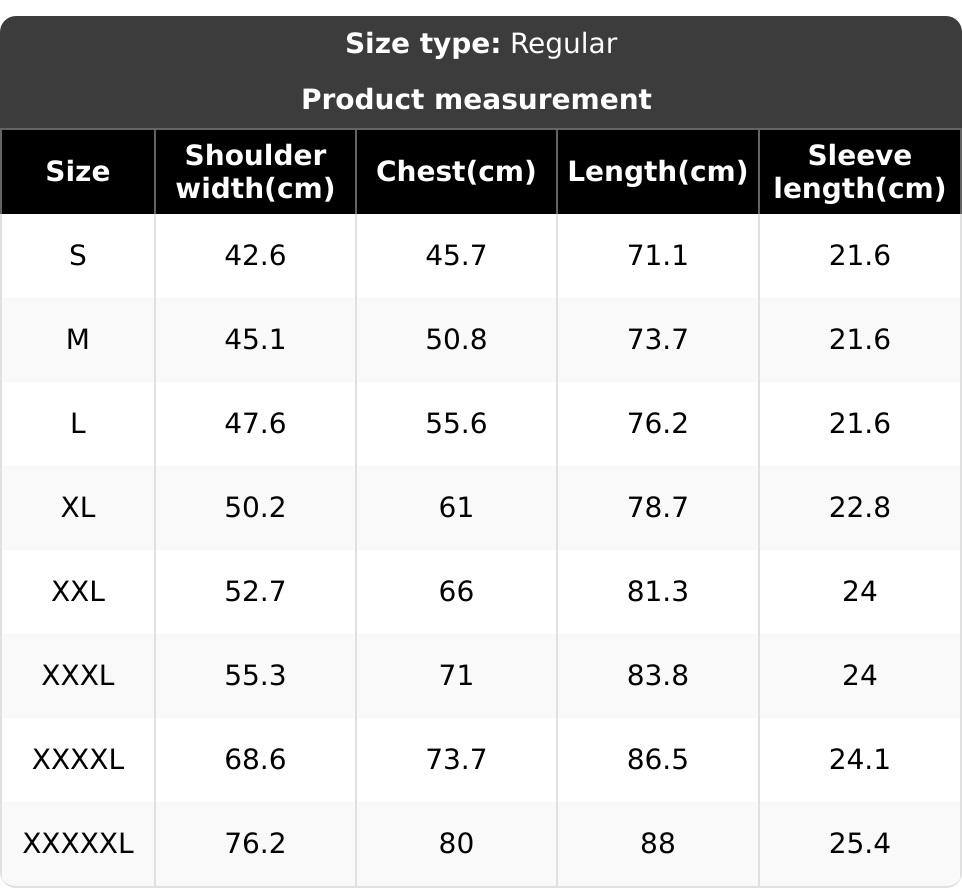962x888 pixels.
Task: Select the XXXXL size row label
Action: [x=78, y=760]
